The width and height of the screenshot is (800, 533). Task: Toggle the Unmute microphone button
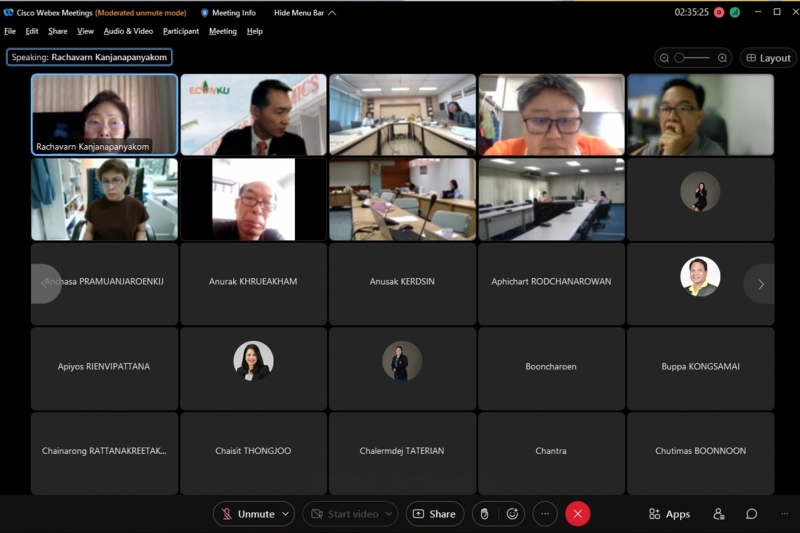click(248, 514)
